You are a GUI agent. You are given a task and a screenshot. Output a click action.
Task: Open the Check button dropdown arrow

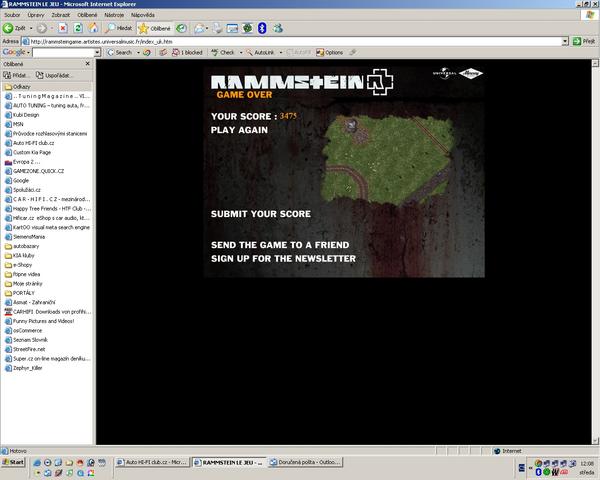click(241, 52)
